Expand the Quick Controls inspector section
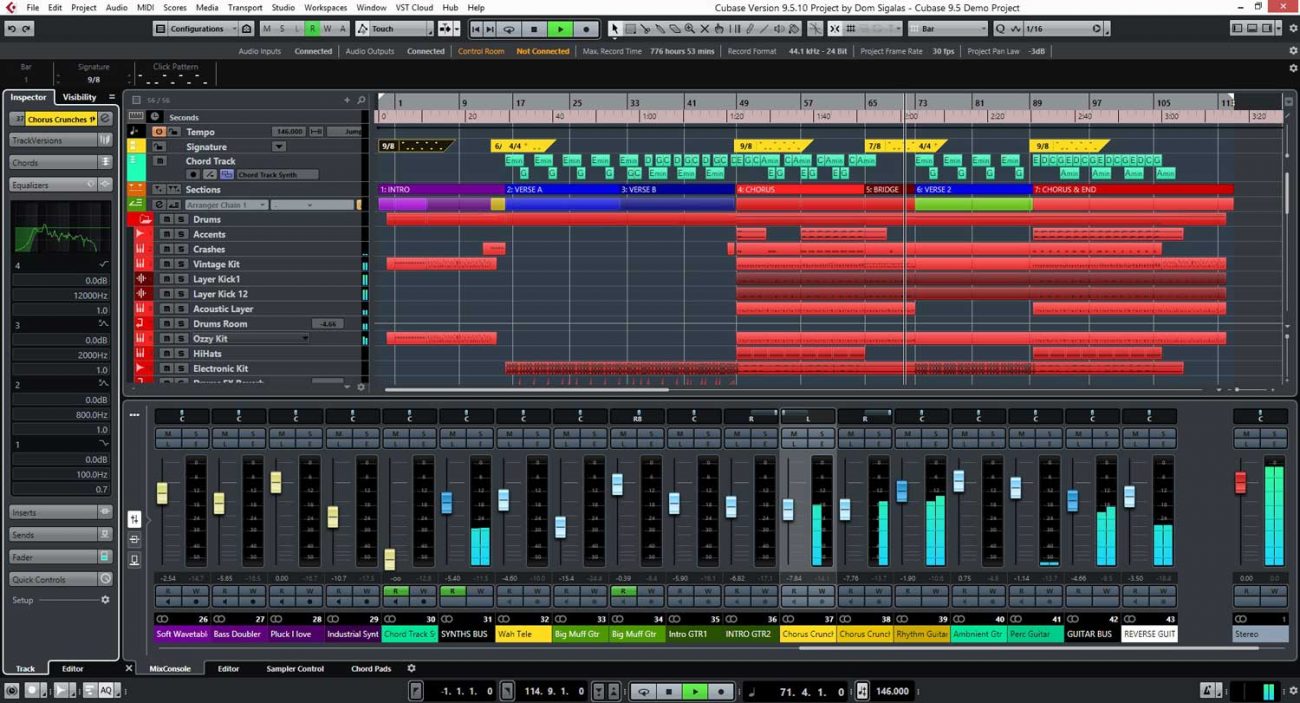This screenshot has width=1300, height=703. [60, 579]
